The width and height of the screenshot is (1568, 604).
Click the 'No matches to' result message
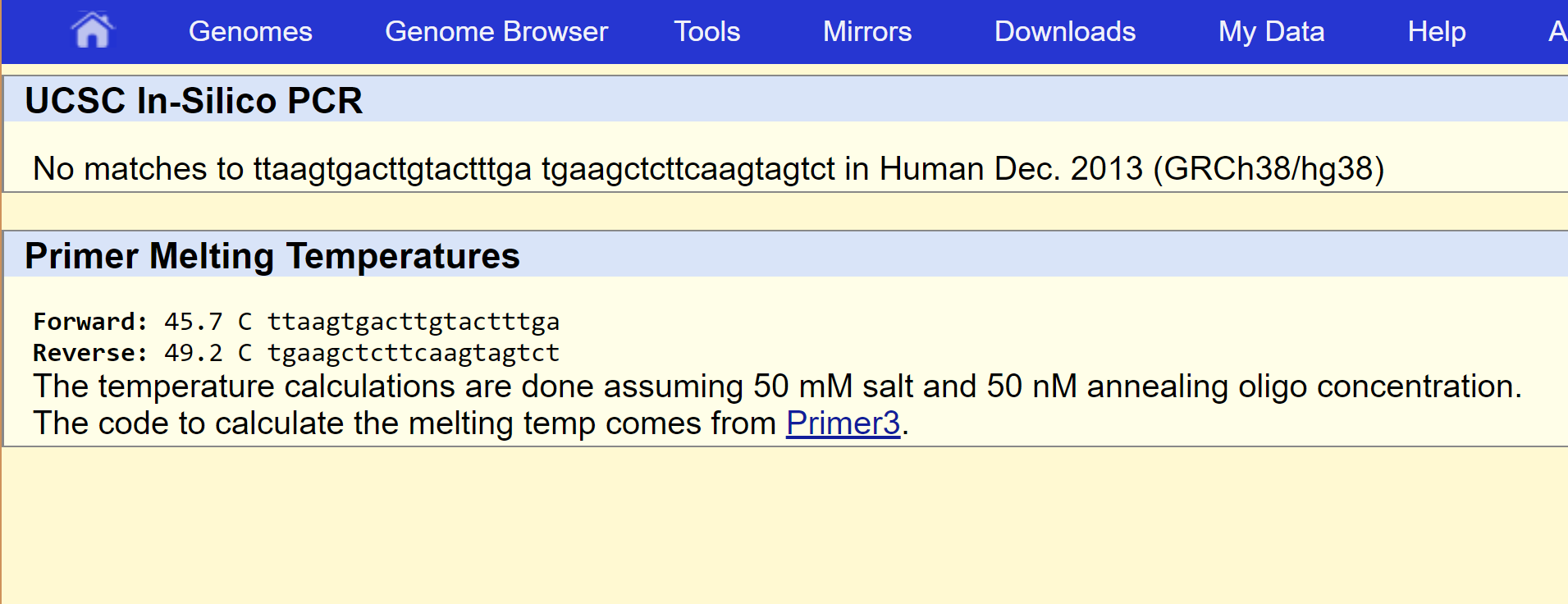pyautogui.click(x=139, y=169)
